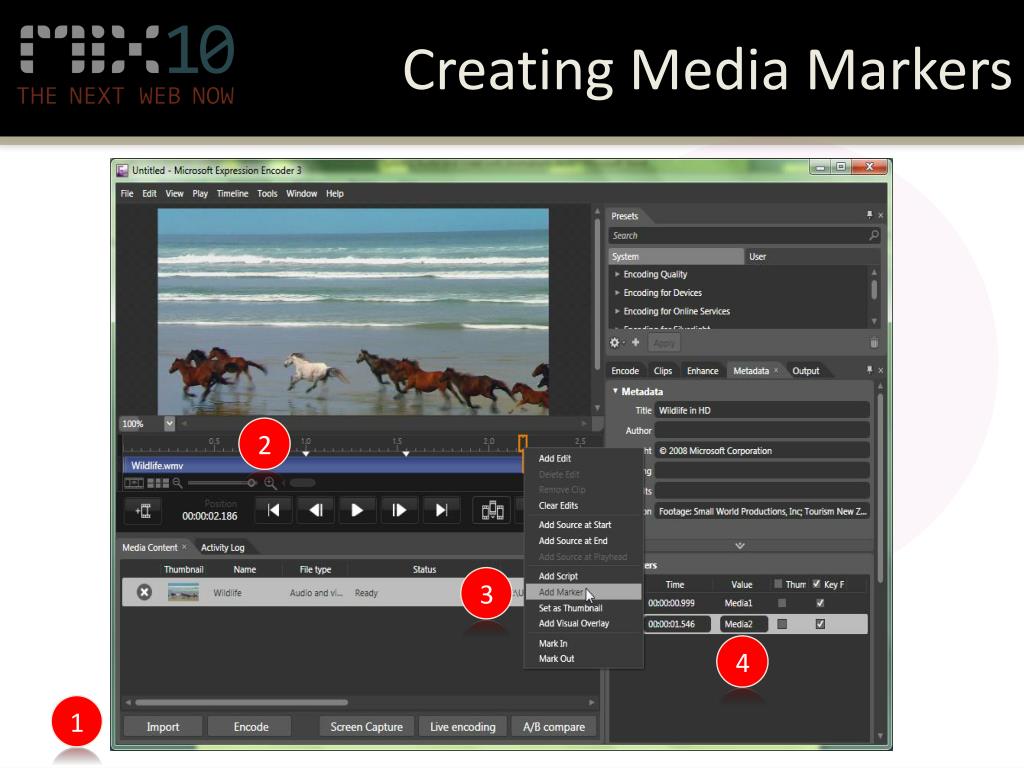The width and height of the screenshot is (1024, 768).
Task: Expand Encoding for Online Services presets
Action: click(x=617, y=311)
